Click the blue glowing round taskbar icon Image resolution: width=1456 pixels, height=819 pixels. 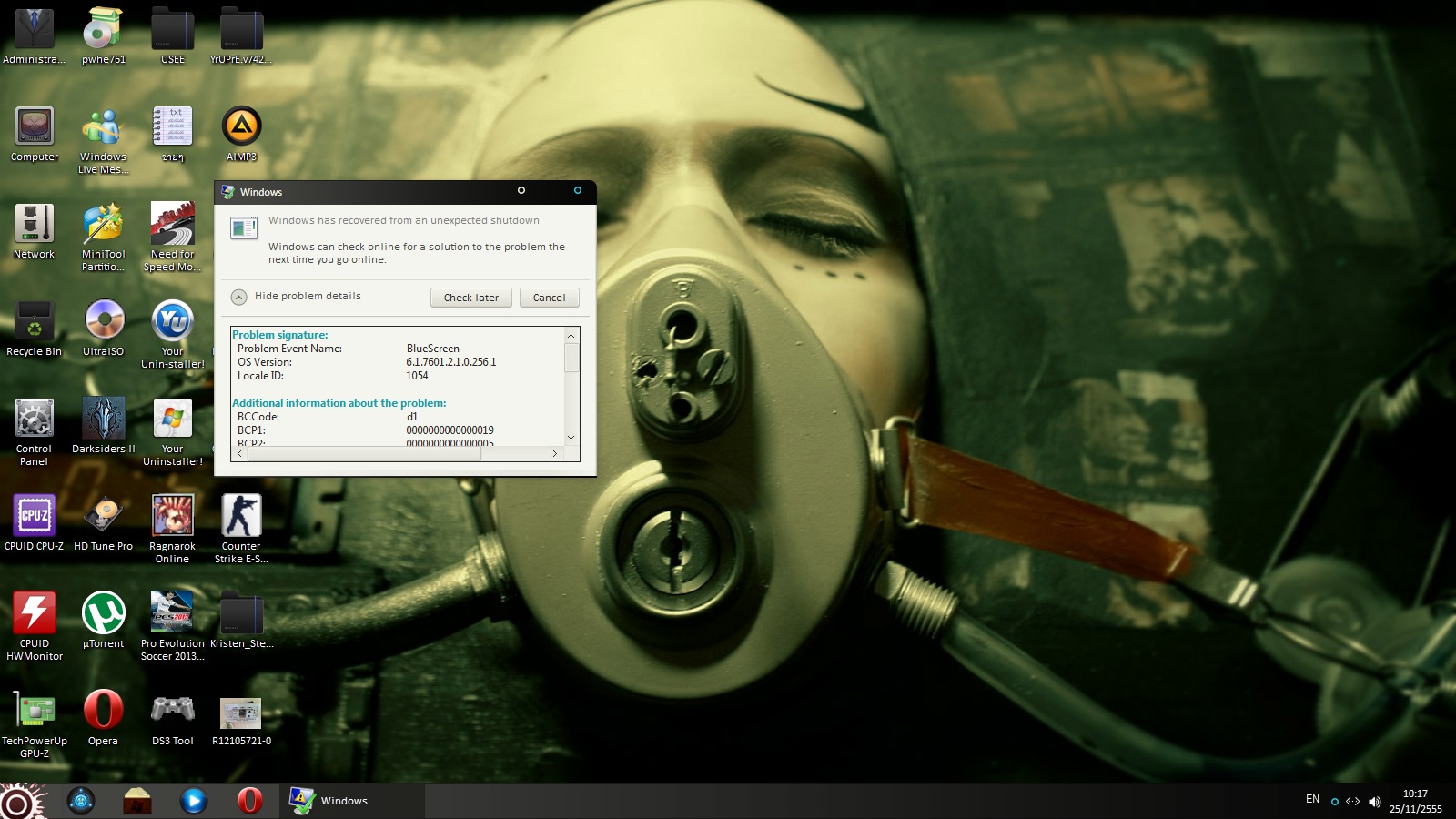coord(81,801)
